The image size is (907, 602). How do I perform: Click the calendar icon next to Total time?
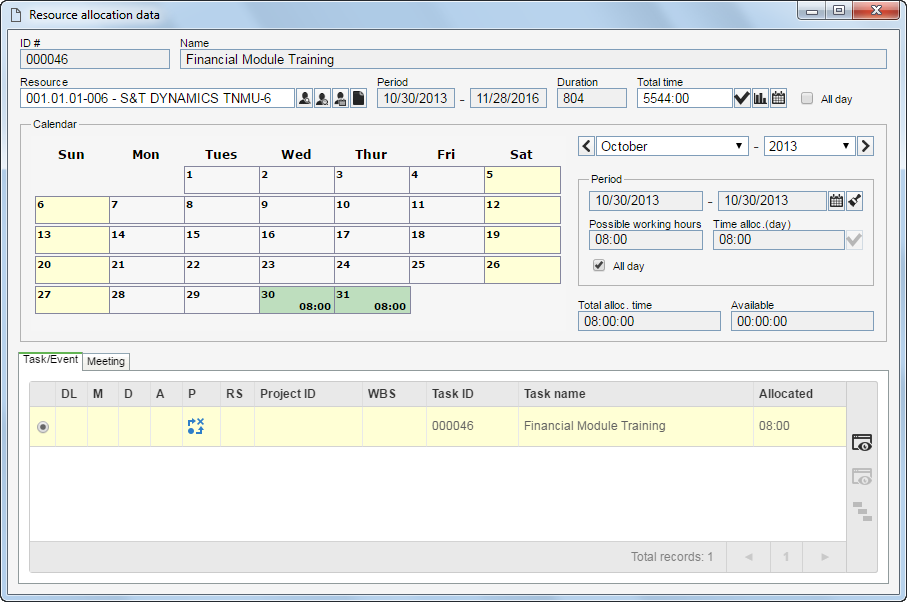click(x=779, y=98)
